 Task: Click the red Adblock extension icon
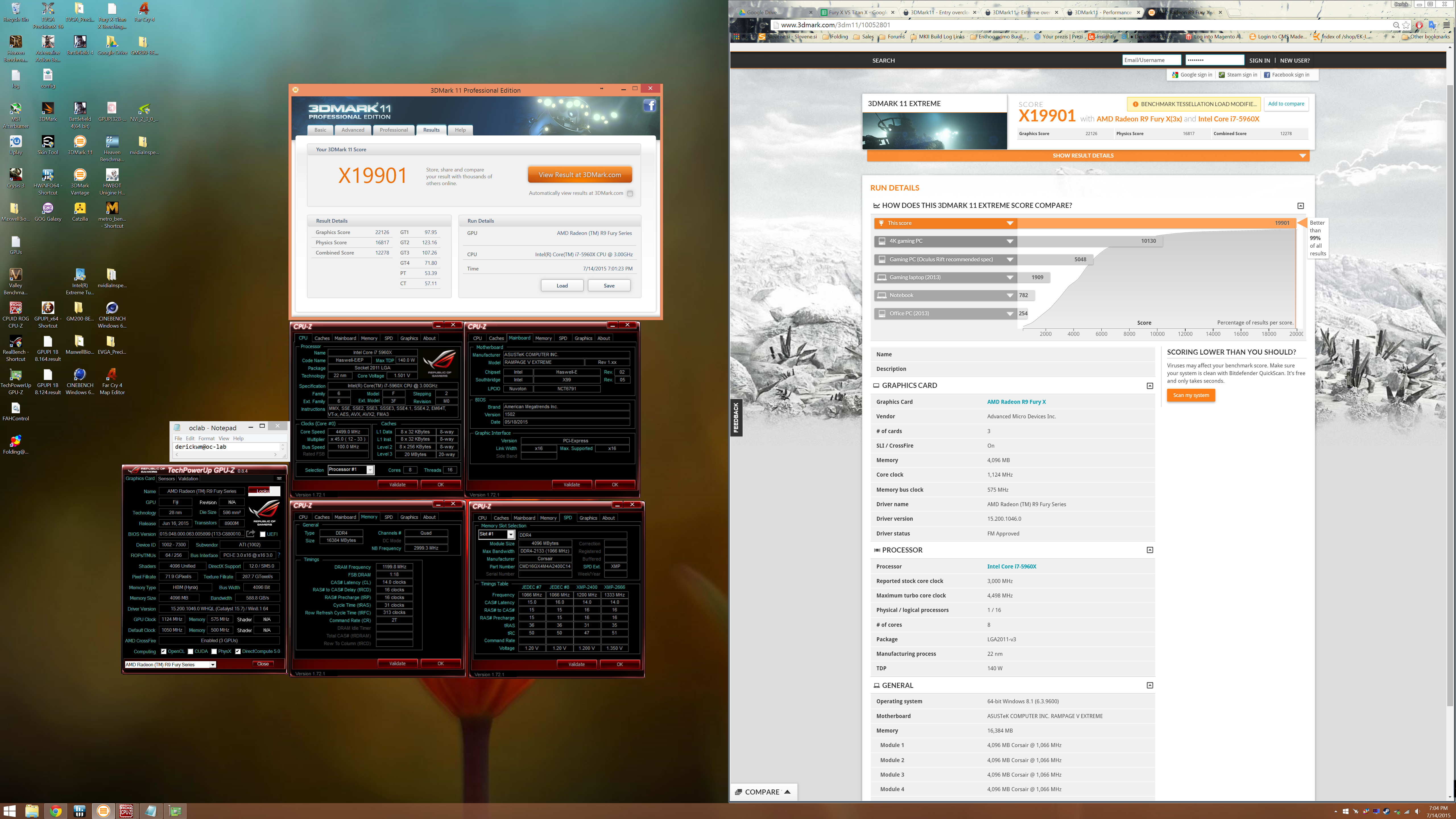1419,25
